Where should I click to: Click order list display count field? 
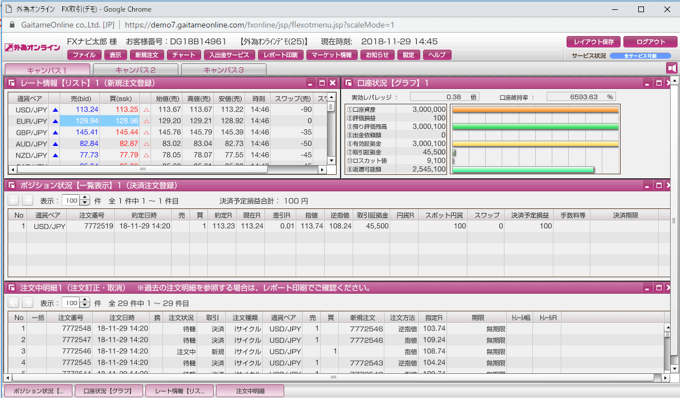point(72,303)
